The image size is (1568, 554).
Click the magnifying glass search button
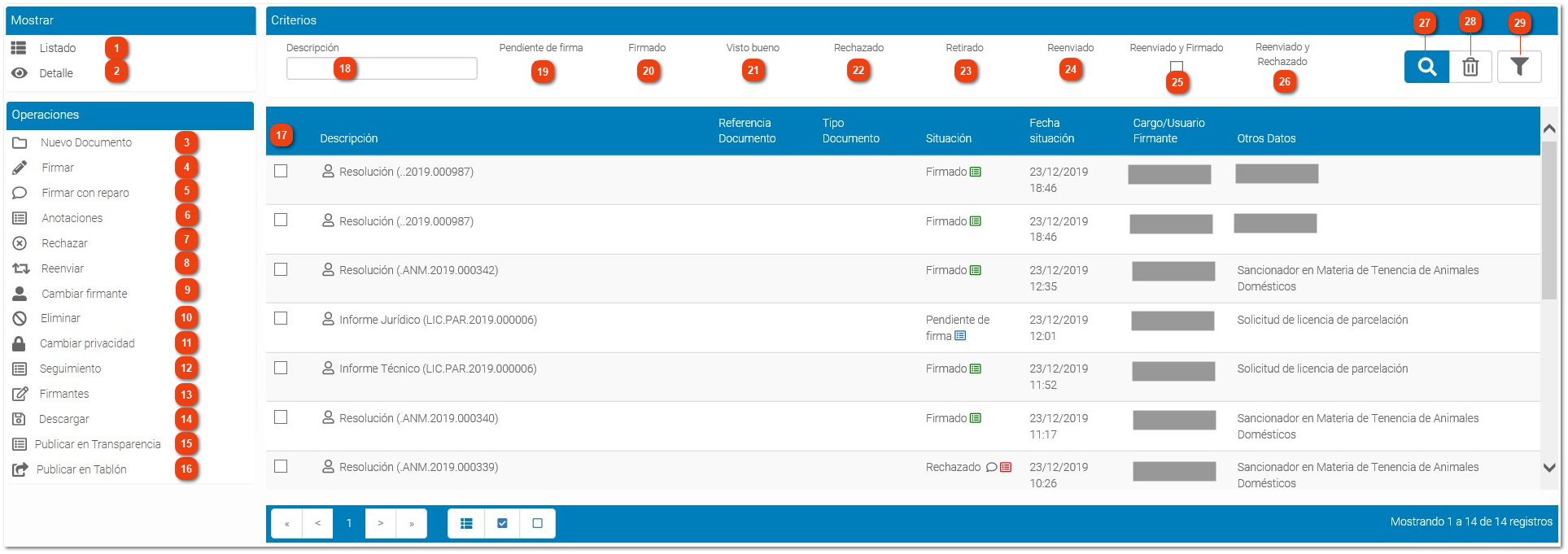pyautogui.click(x=1426, y=67)
